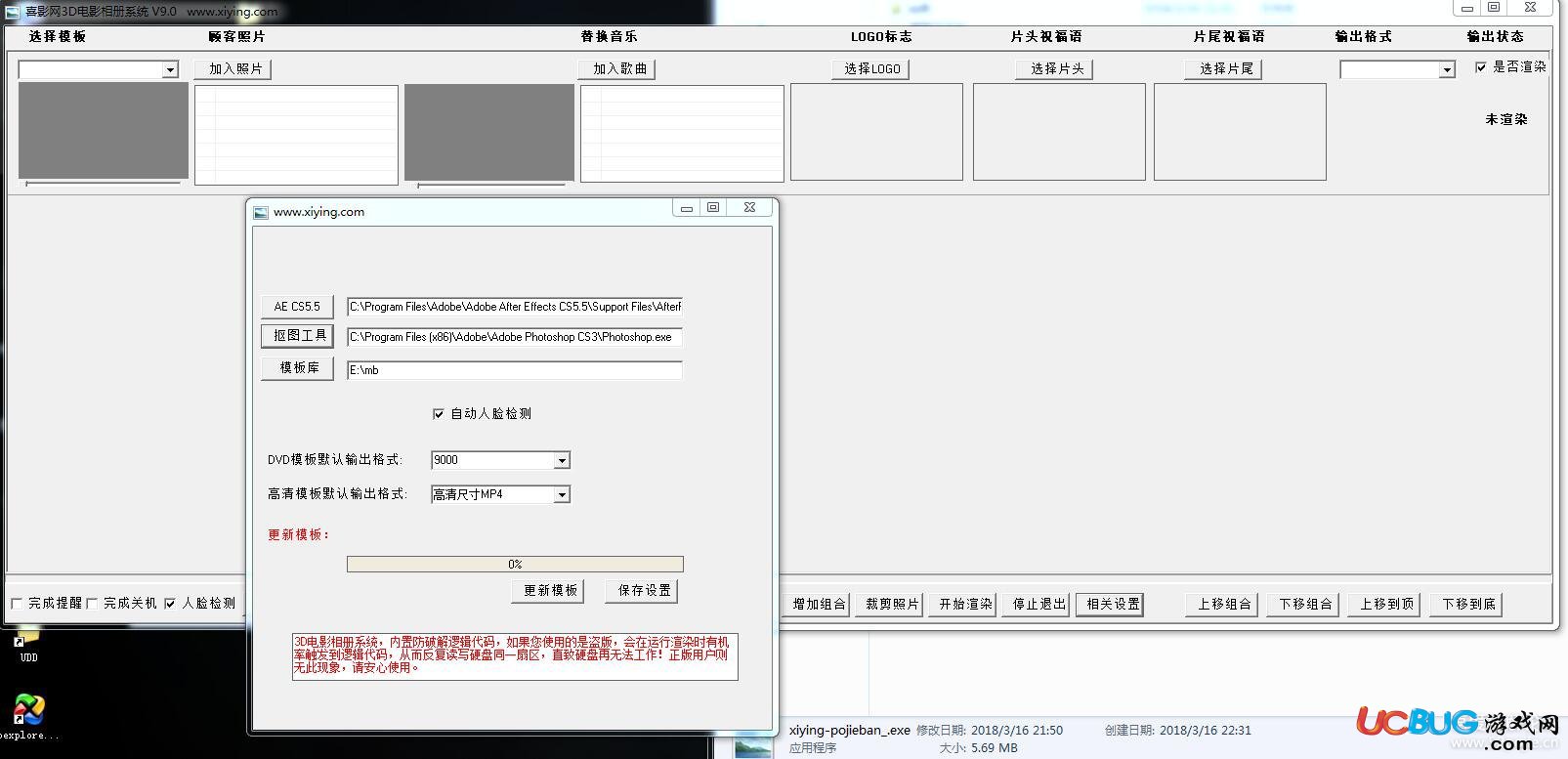Click the 未渲染 status text
The height and width of the screenshot is (759, 1568).
1505,119
